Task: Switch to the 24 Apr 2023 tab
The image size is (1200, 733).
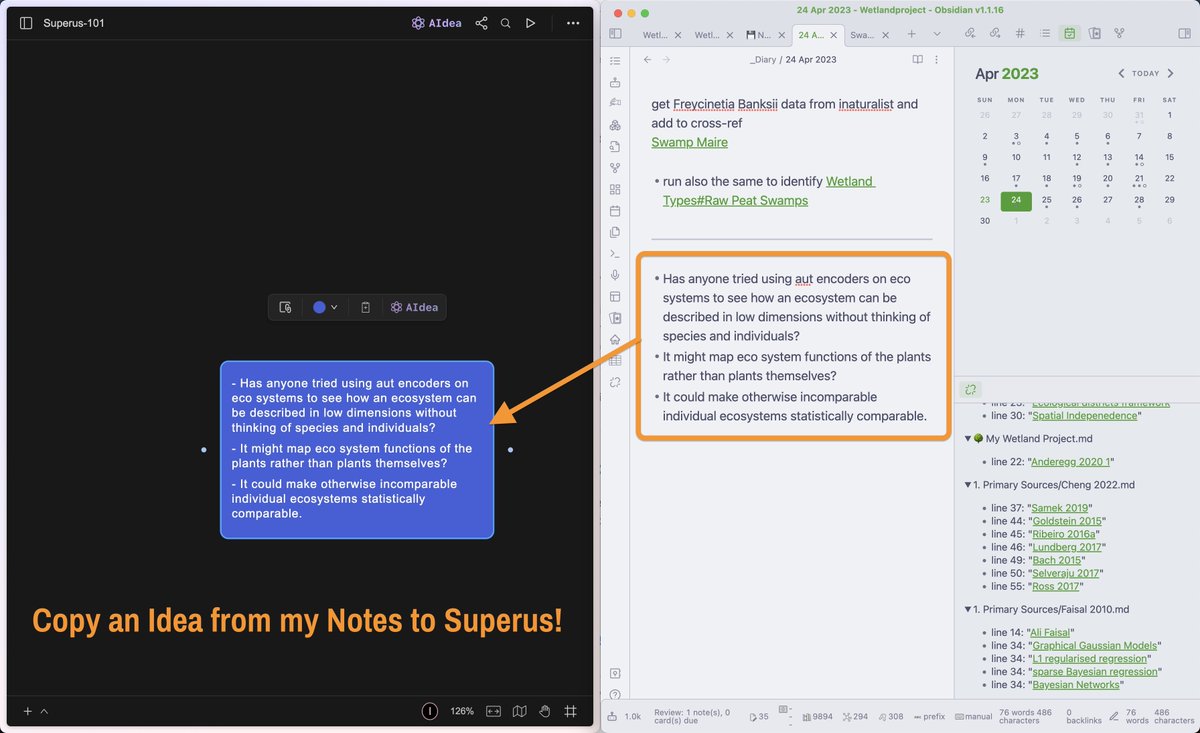Action: pyautogui.click(x=812, y=33)
